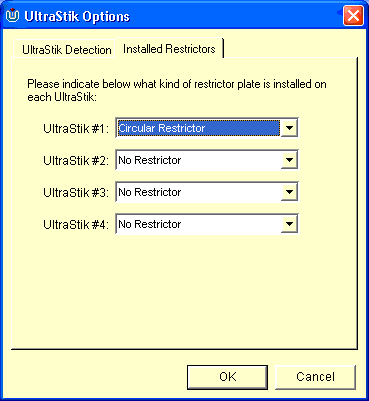Expand the UltraStik #4 dropdown arrow
369x401 pixels.
(289, 224)
